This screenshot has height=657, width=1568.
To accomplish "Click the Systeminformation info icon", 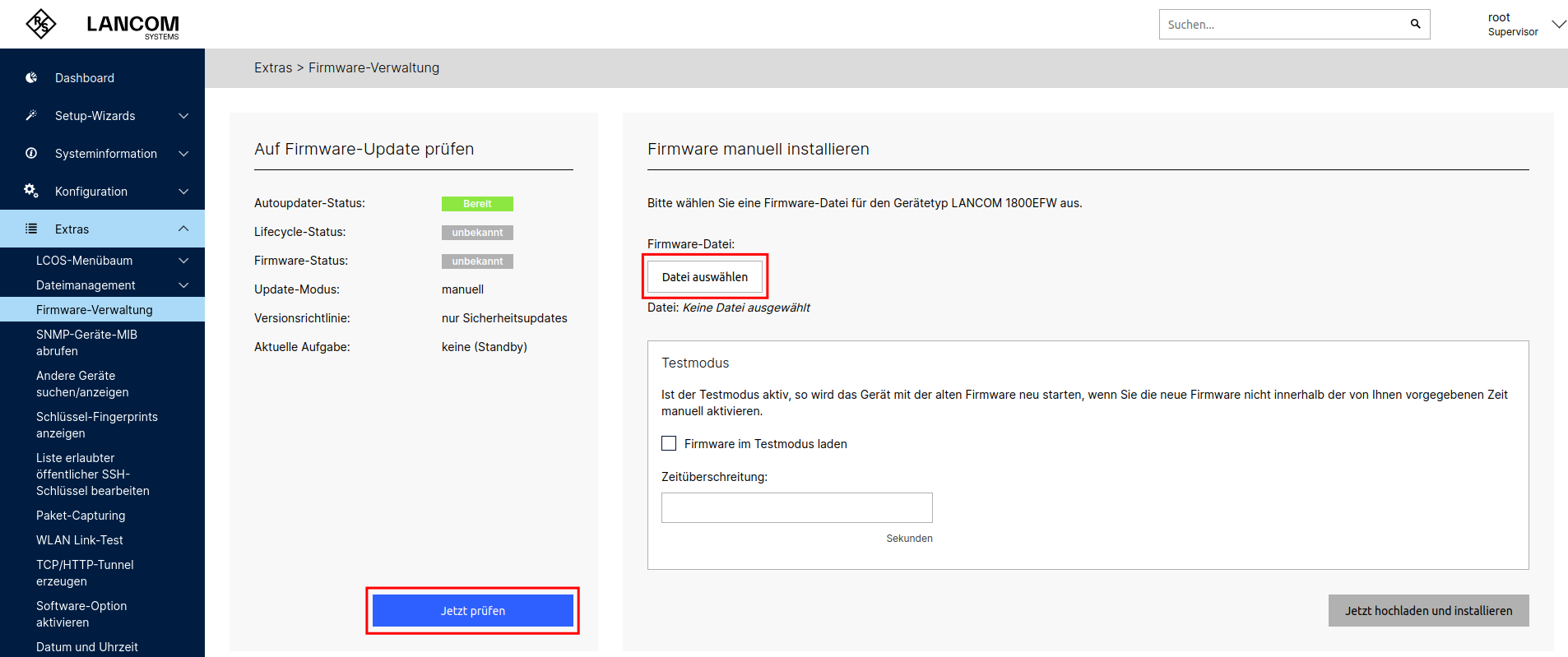I will tap(31, 153).
